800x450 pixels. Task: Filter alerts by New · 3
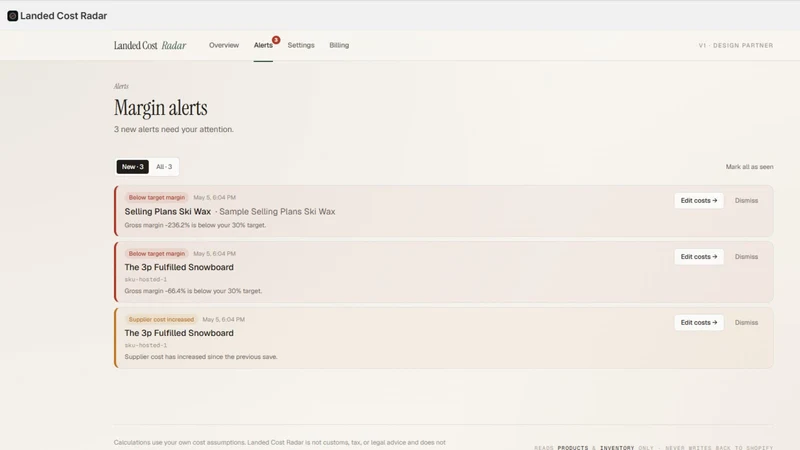pyautogui.click(x=133, y=167)
